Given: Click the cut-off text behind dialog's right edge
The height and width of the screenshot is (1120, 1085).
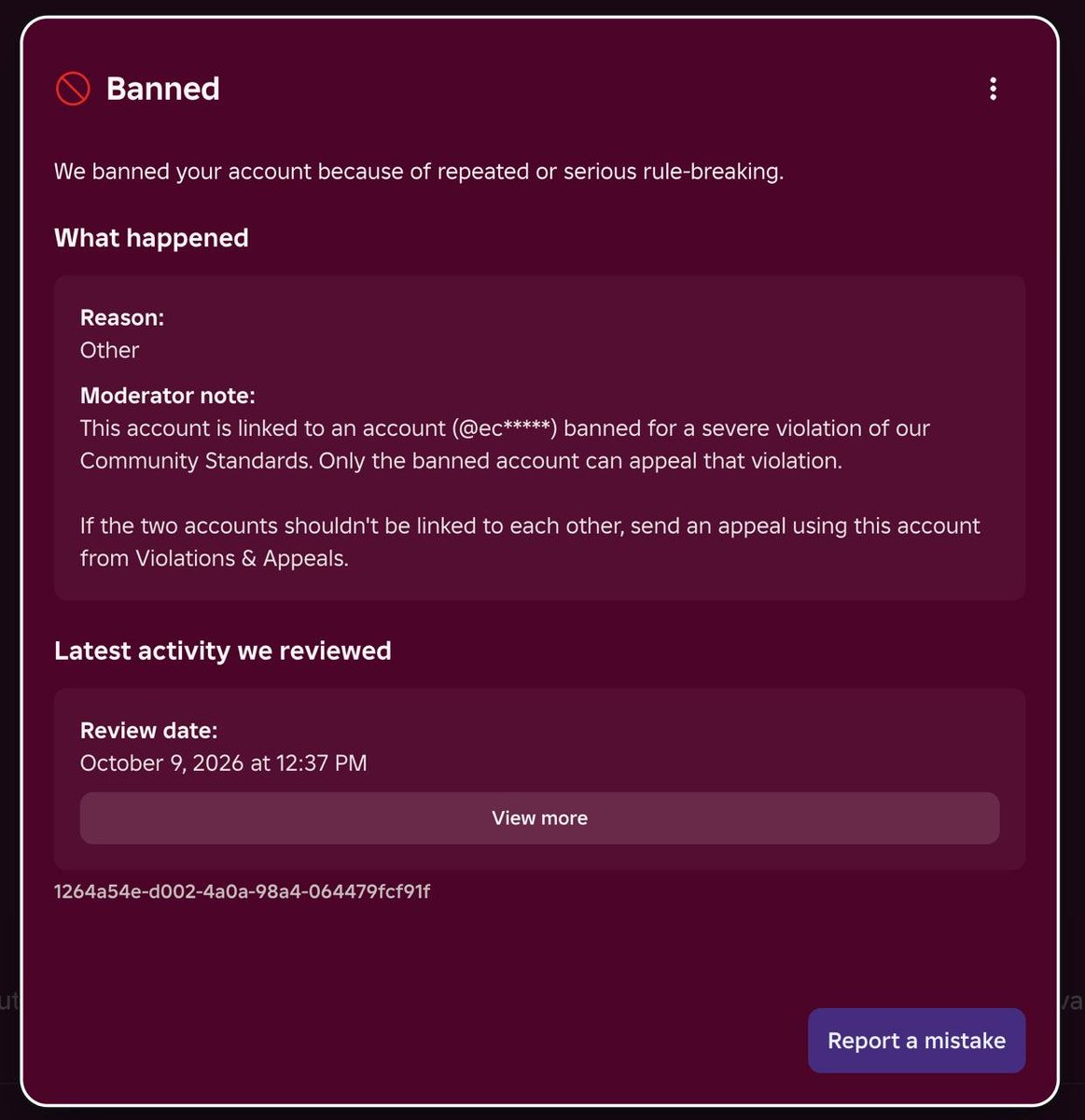Looking at the screenshot, I should coord(1072,1001).
